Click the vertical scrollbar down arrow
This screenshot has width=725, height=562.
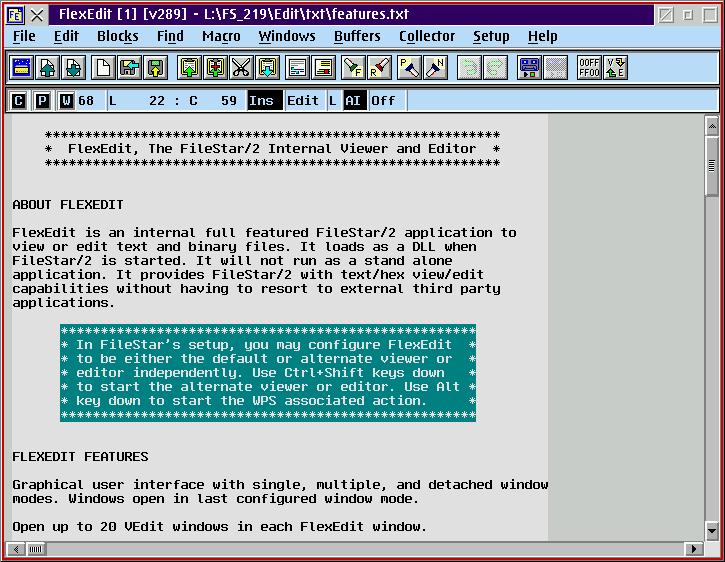coord(712,531)
